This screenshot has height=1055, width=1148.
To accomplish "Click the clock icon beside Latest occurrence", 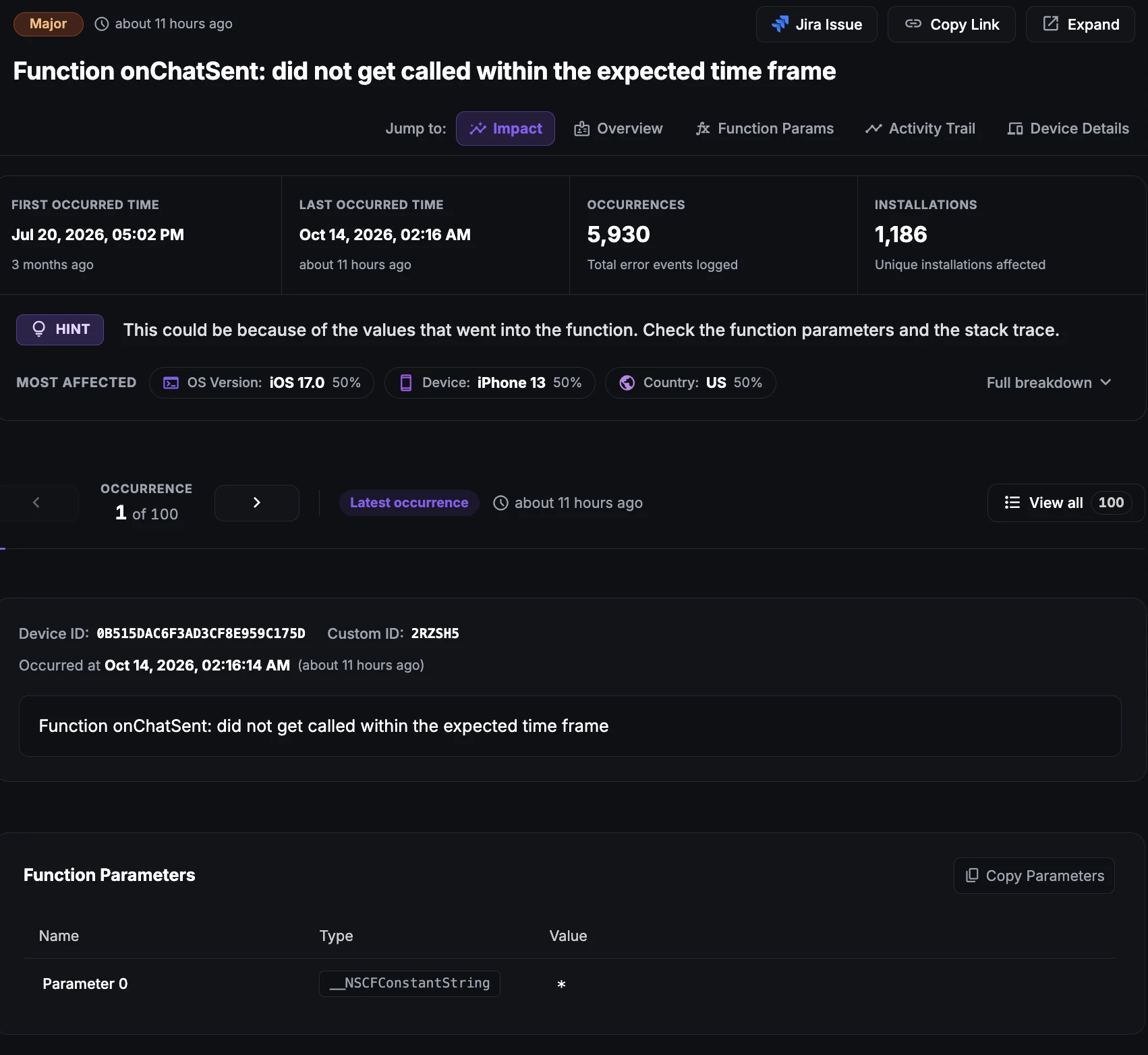I will click(x=500, y=503).
